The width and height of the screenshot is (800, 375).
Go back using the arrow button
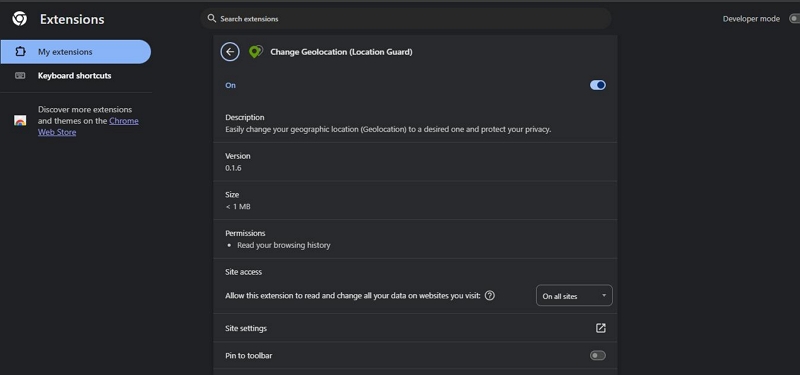230,52
